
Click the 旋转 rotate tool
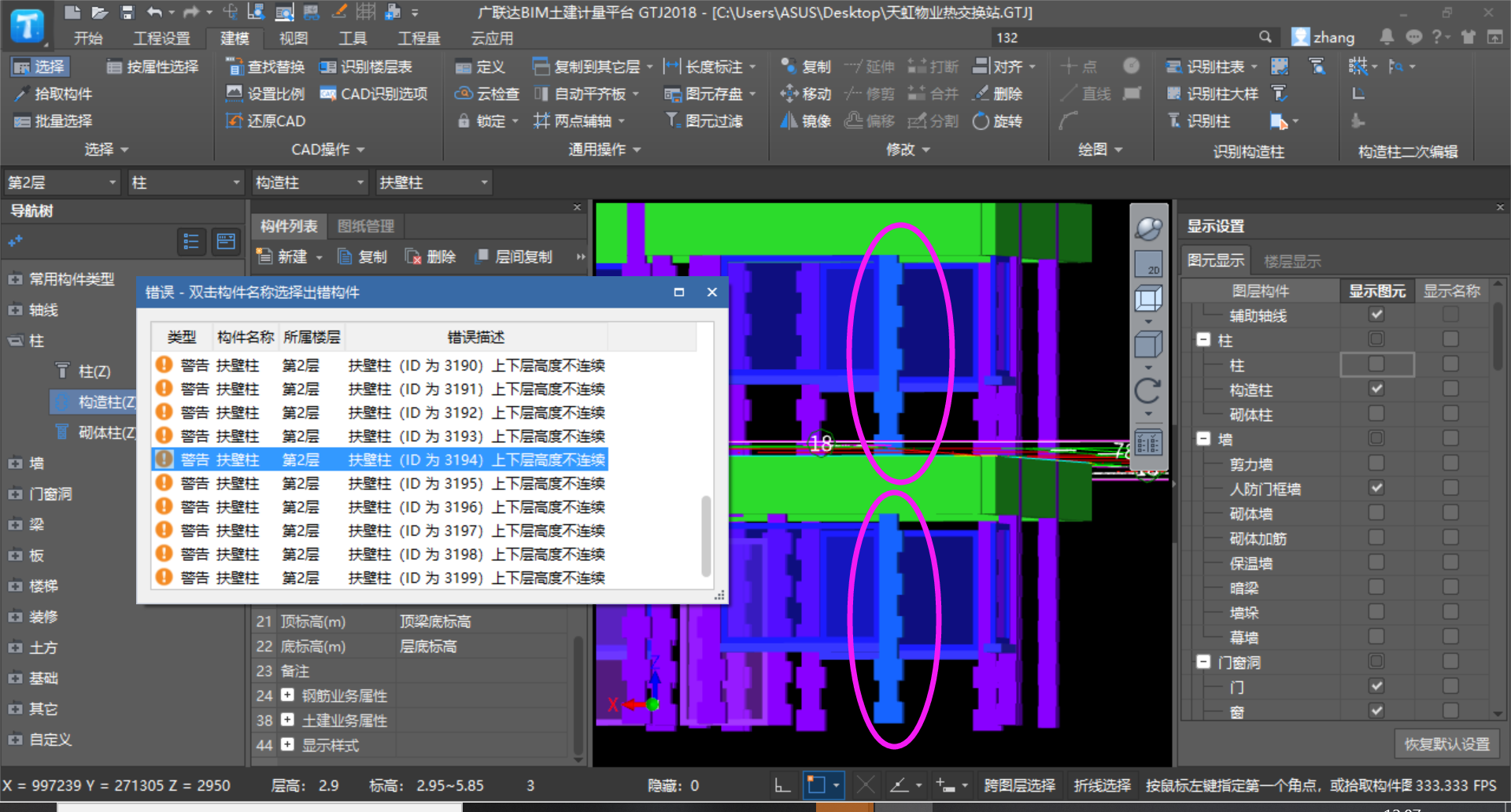click(997, 121)
